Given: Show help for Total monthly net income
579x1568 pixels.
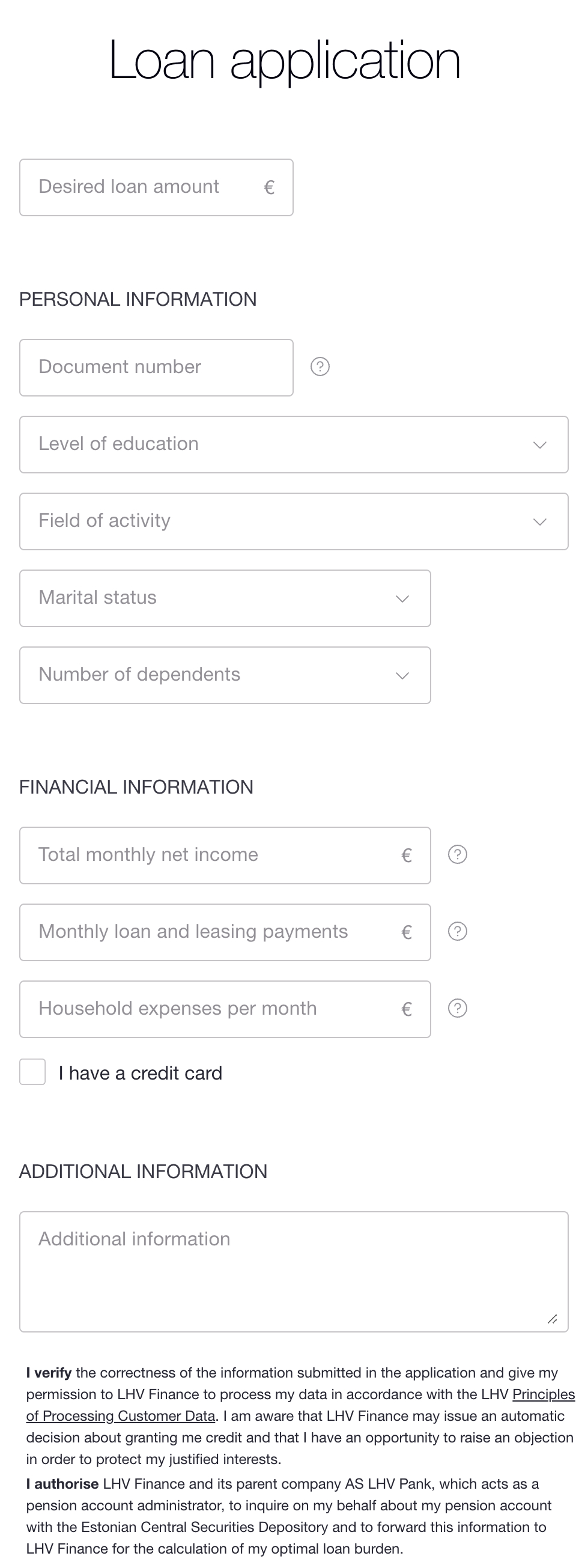Looking at the screenshot, I should pyautogui.click(x=457, y=855).
